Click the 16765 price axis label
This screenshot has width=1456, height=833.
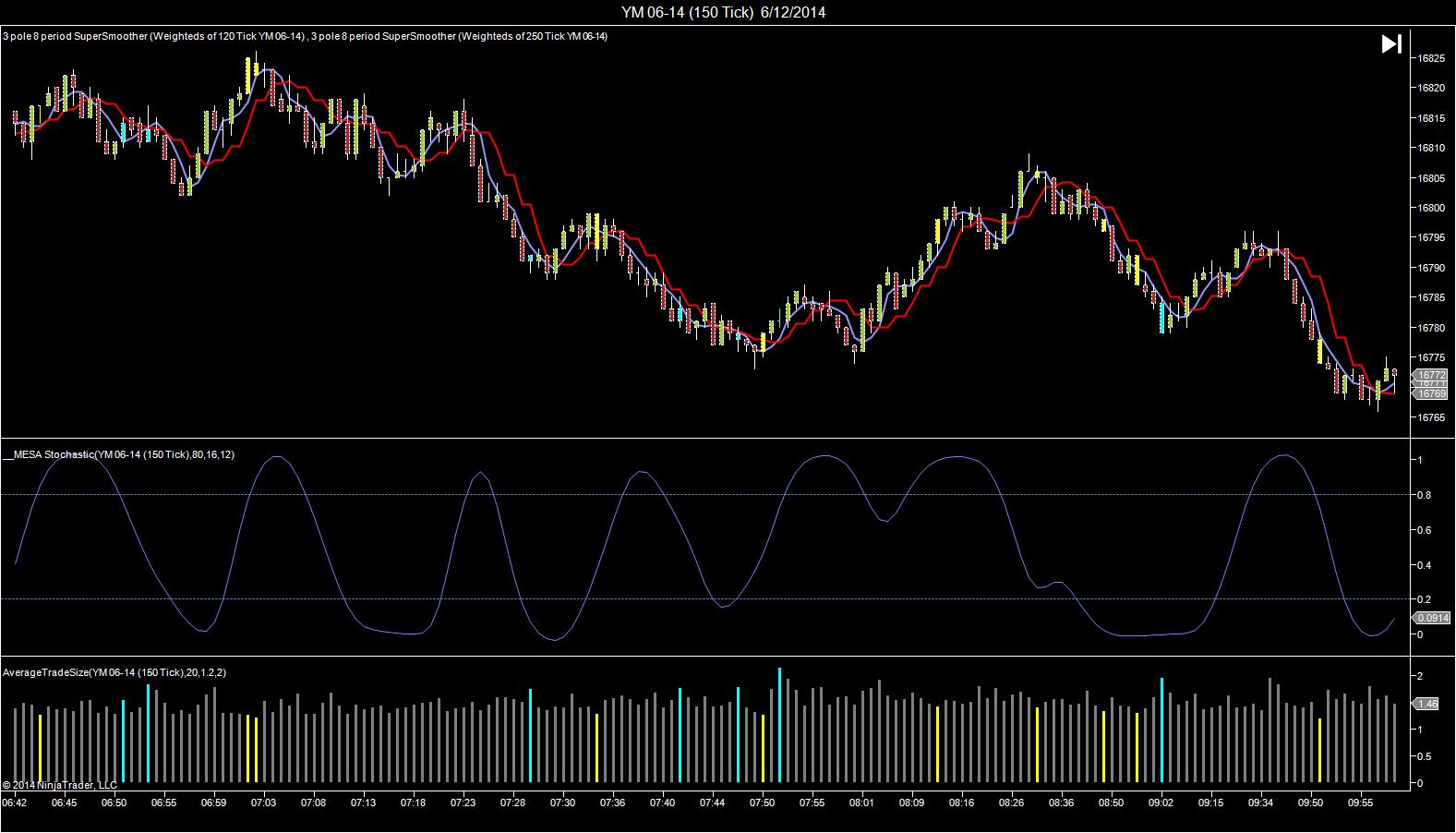1430,417
